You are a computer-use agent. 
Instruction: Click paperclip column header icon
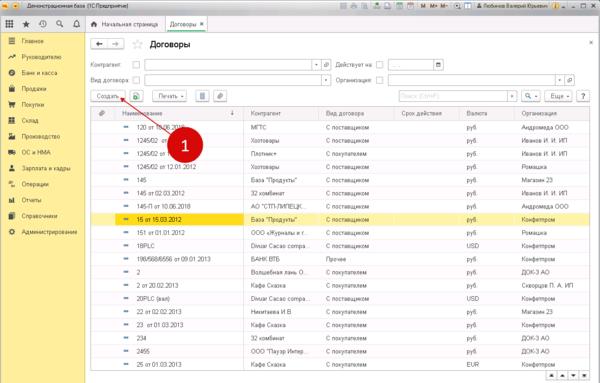[x=102, y=113]
